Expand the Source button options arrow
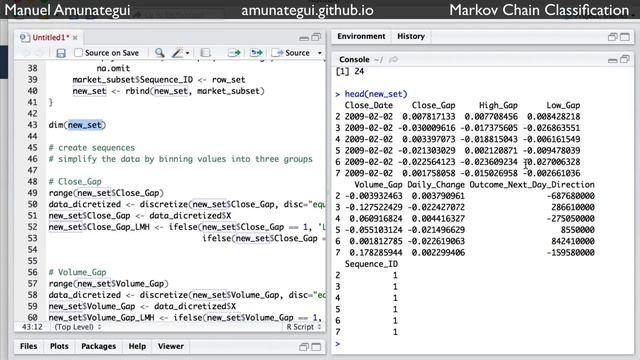This screenshot has height=360, width=640. [320, 53]
